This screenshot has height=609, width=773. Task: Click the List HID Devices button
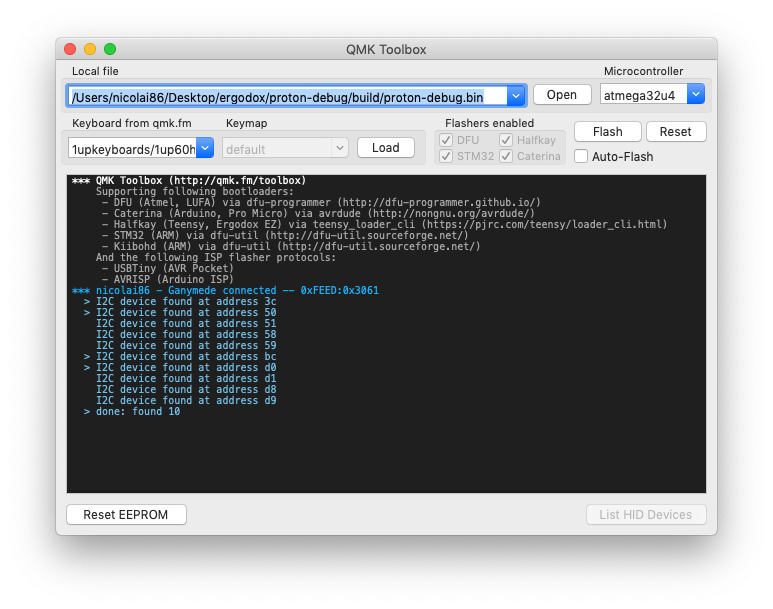(645, 514)
